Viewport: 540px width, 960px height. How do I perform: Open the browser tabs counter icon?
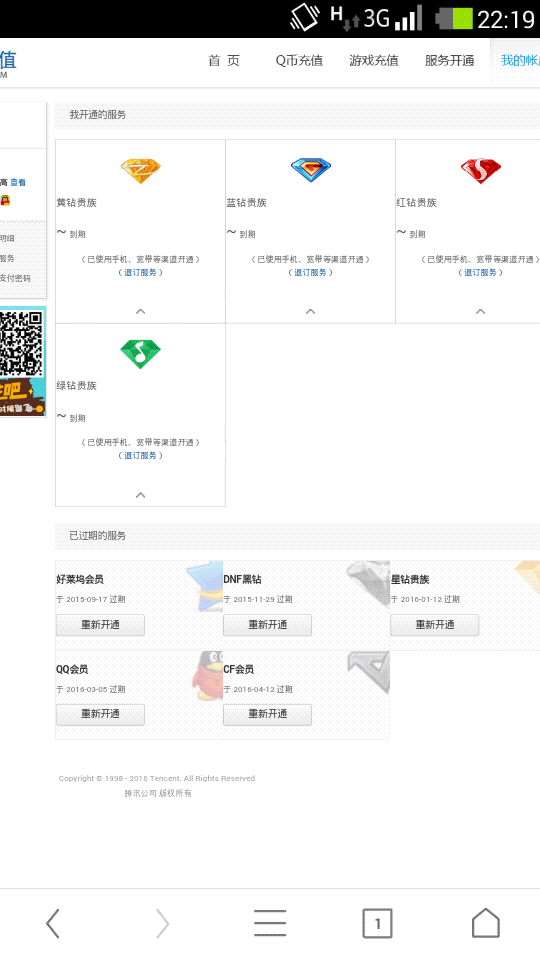pos(377,923)
